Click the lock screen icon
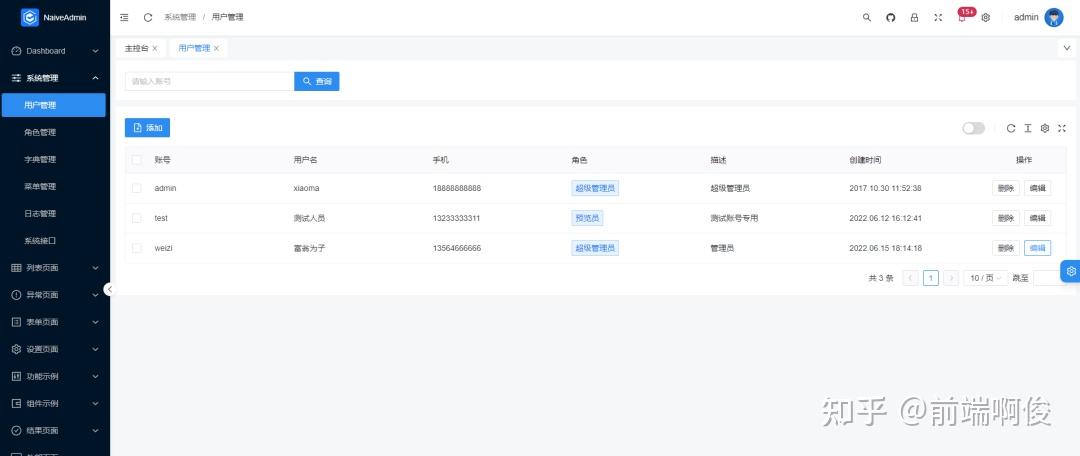The width and height of the screenshot is (1080, 456). click(x=914, y=17)
